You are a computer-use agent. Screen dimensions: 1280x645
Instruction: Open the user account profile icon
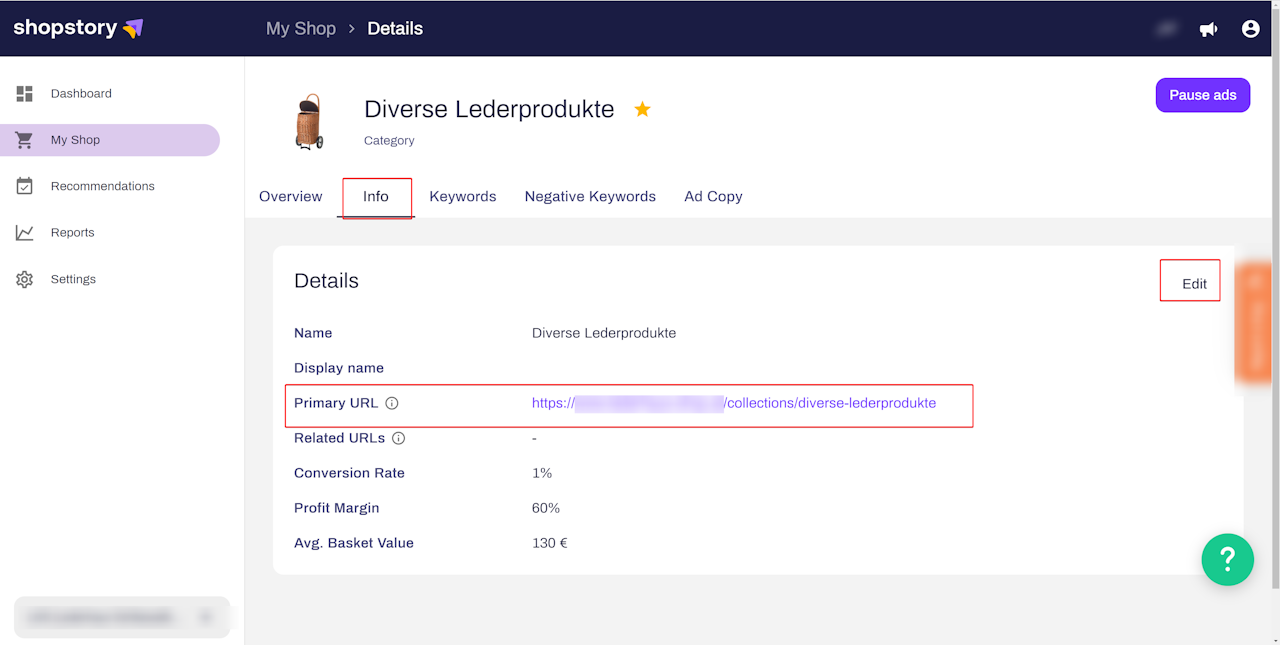tap(1250, 29)
